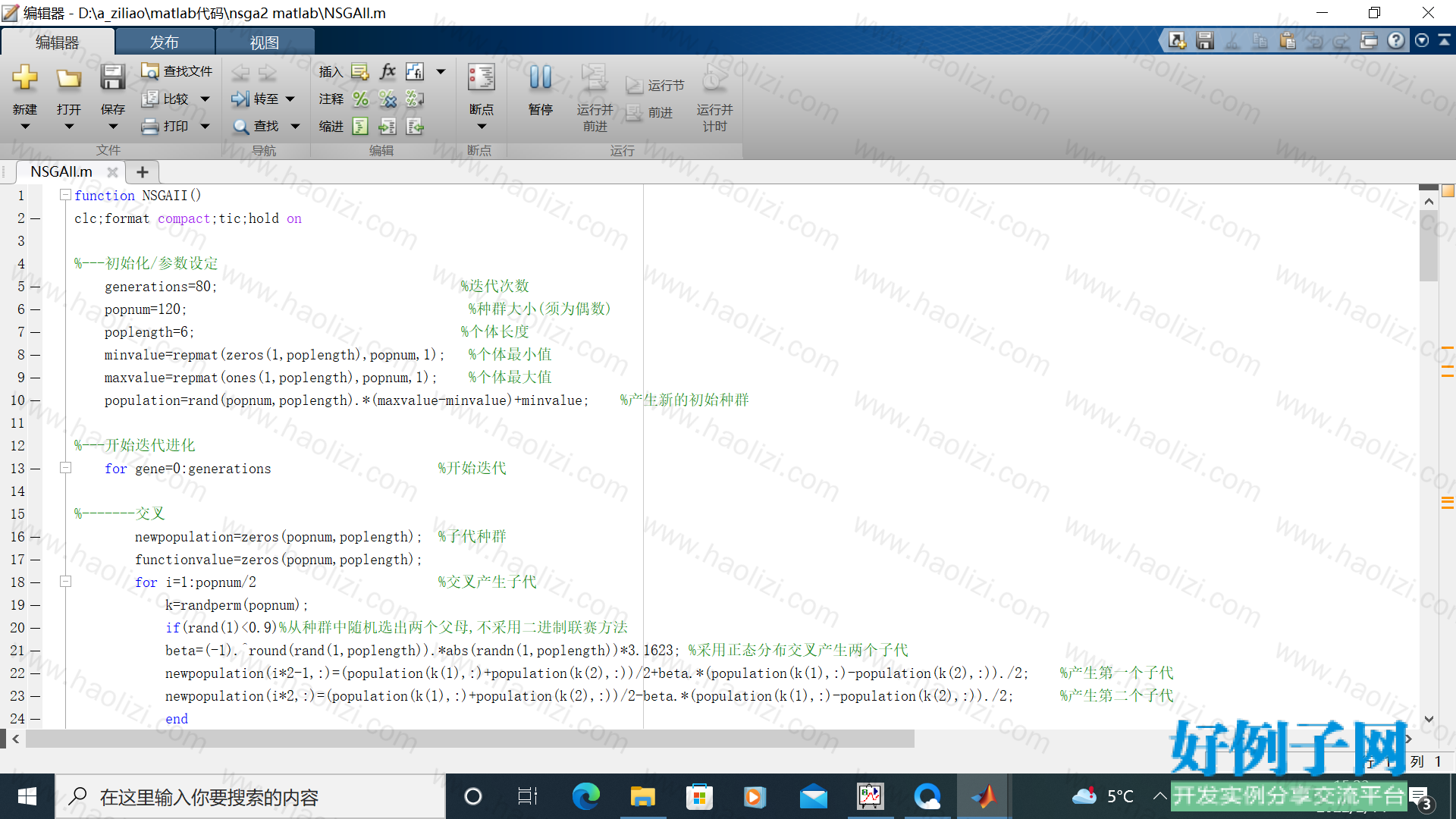Toggle breakpoint dash on line 16
Image resolution: width=1456 pixels, height=819 pixels.
[x=36, y=537]
